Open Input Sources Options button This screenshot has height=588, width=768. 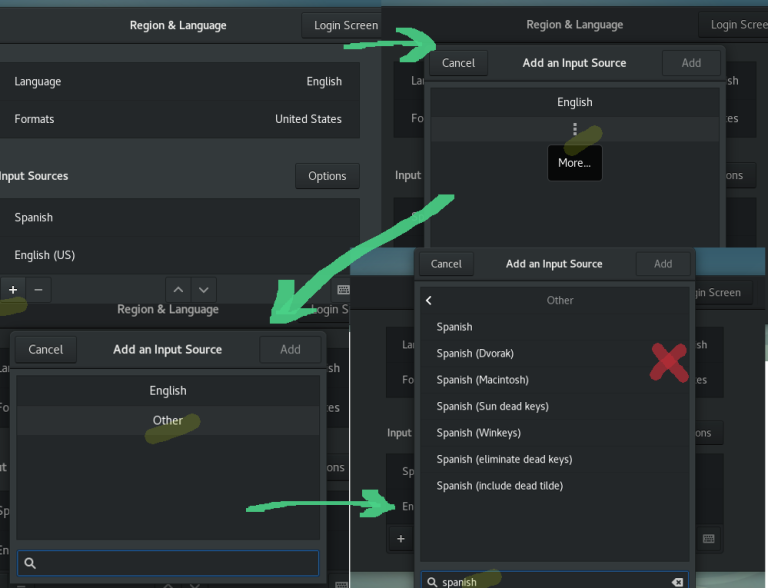click(x=327, y=176)
